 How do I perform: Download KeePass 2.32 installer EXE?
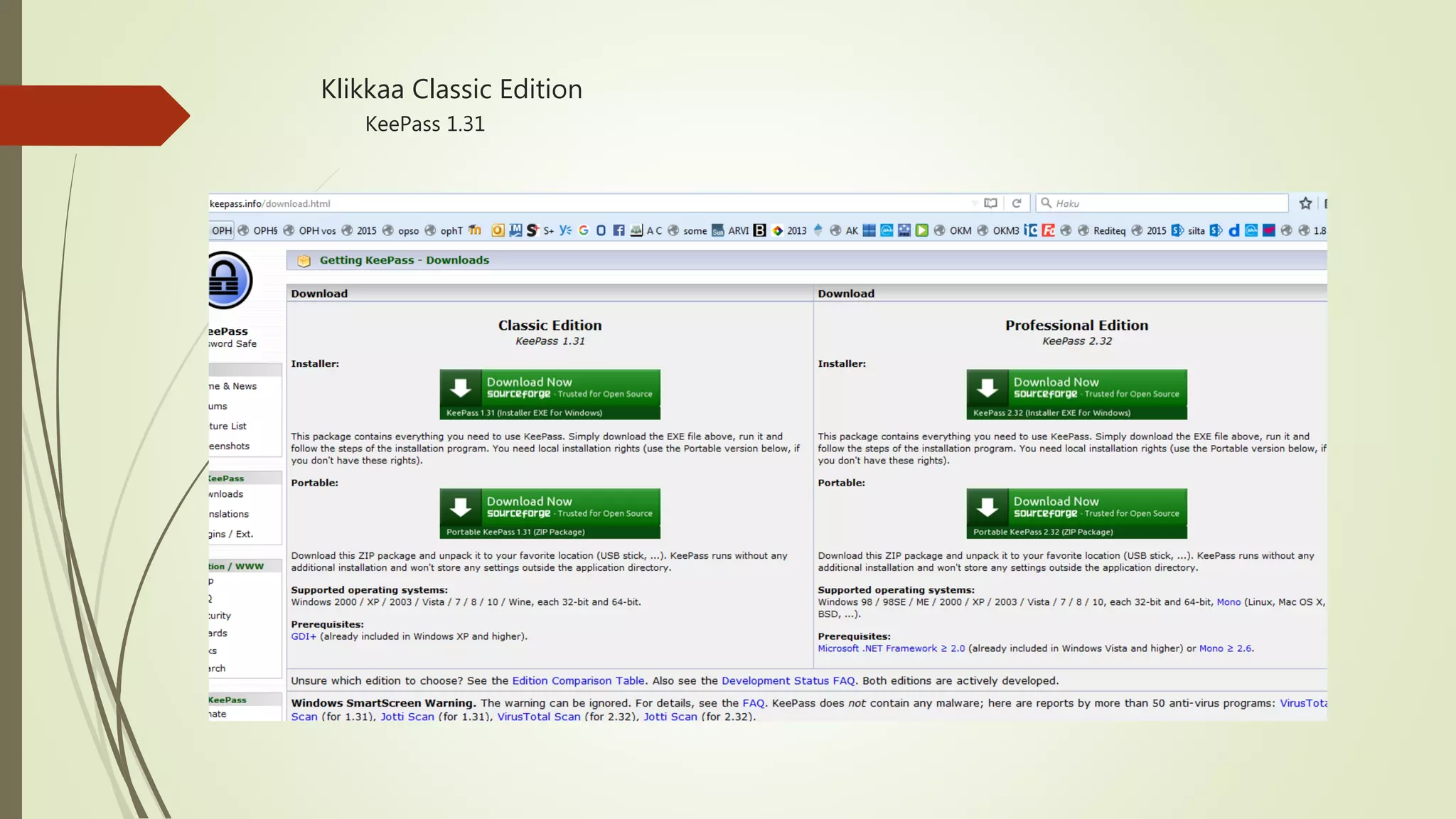point(1076,394)
